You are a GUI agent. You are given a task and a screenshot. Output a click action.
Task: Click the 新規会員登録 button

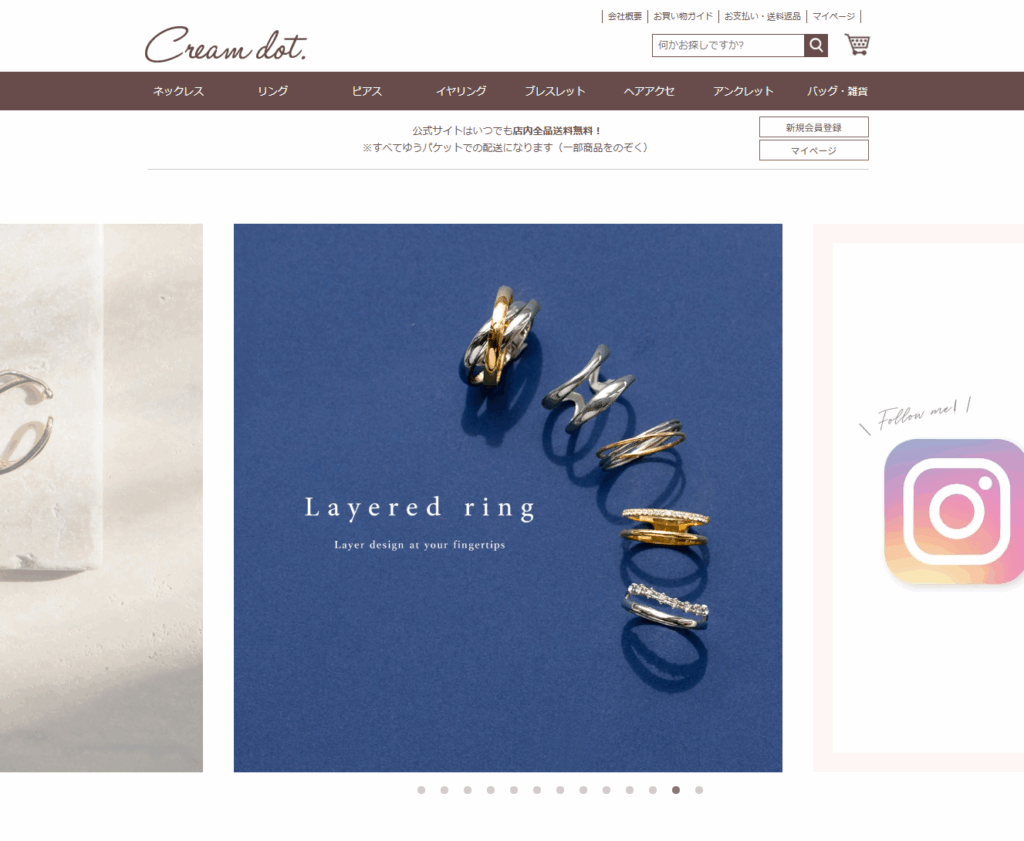pyautogui.click(x=814, y=127)
